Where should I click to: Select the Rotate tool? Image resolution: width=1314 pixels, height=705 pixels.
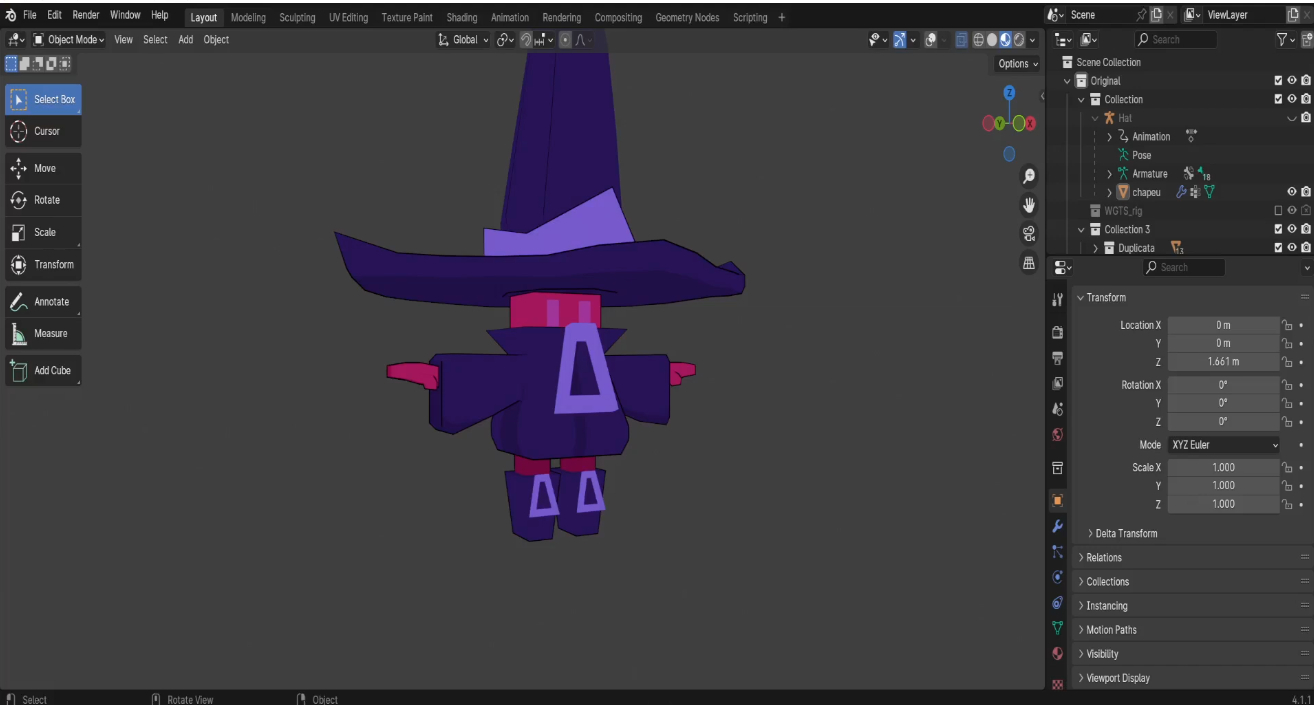tap(43, 200)
